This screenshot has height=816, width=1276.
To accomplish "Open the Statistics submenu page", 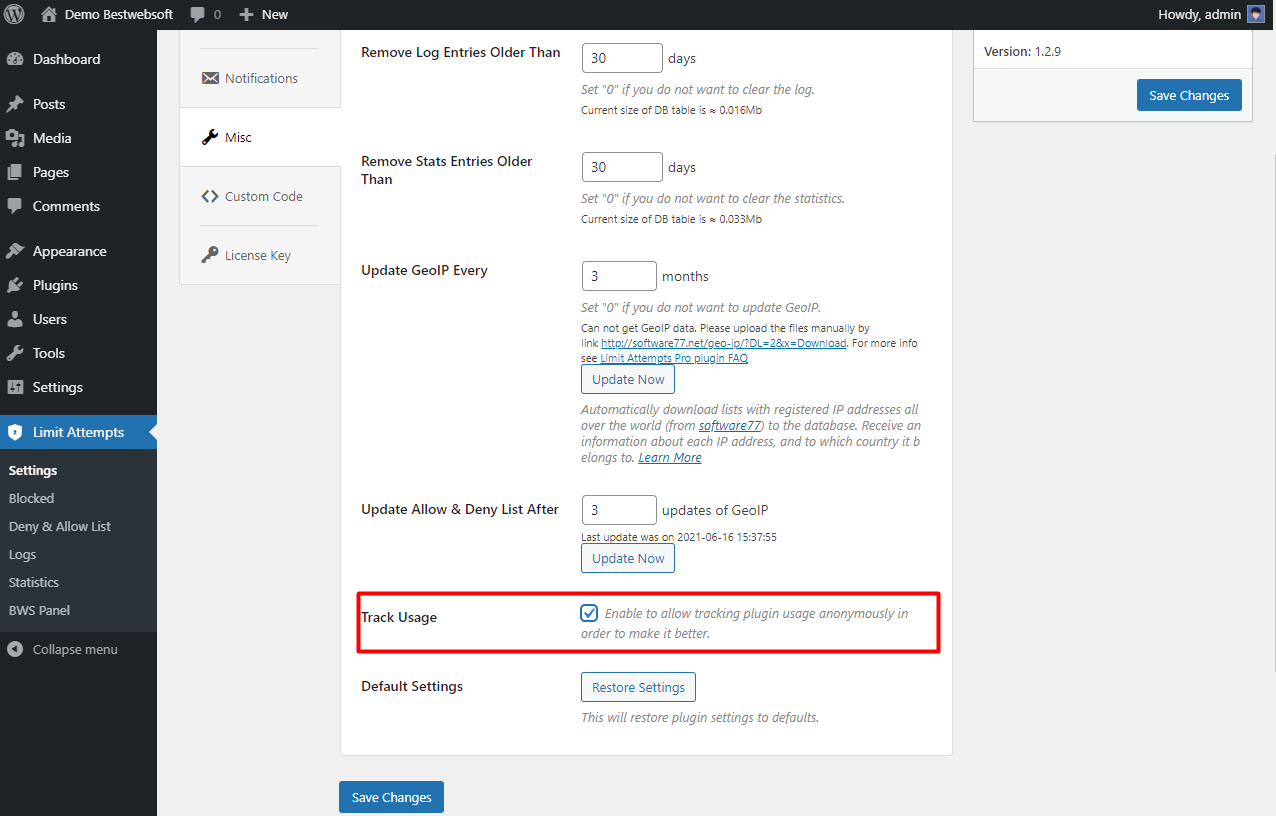I will [34, 582].
